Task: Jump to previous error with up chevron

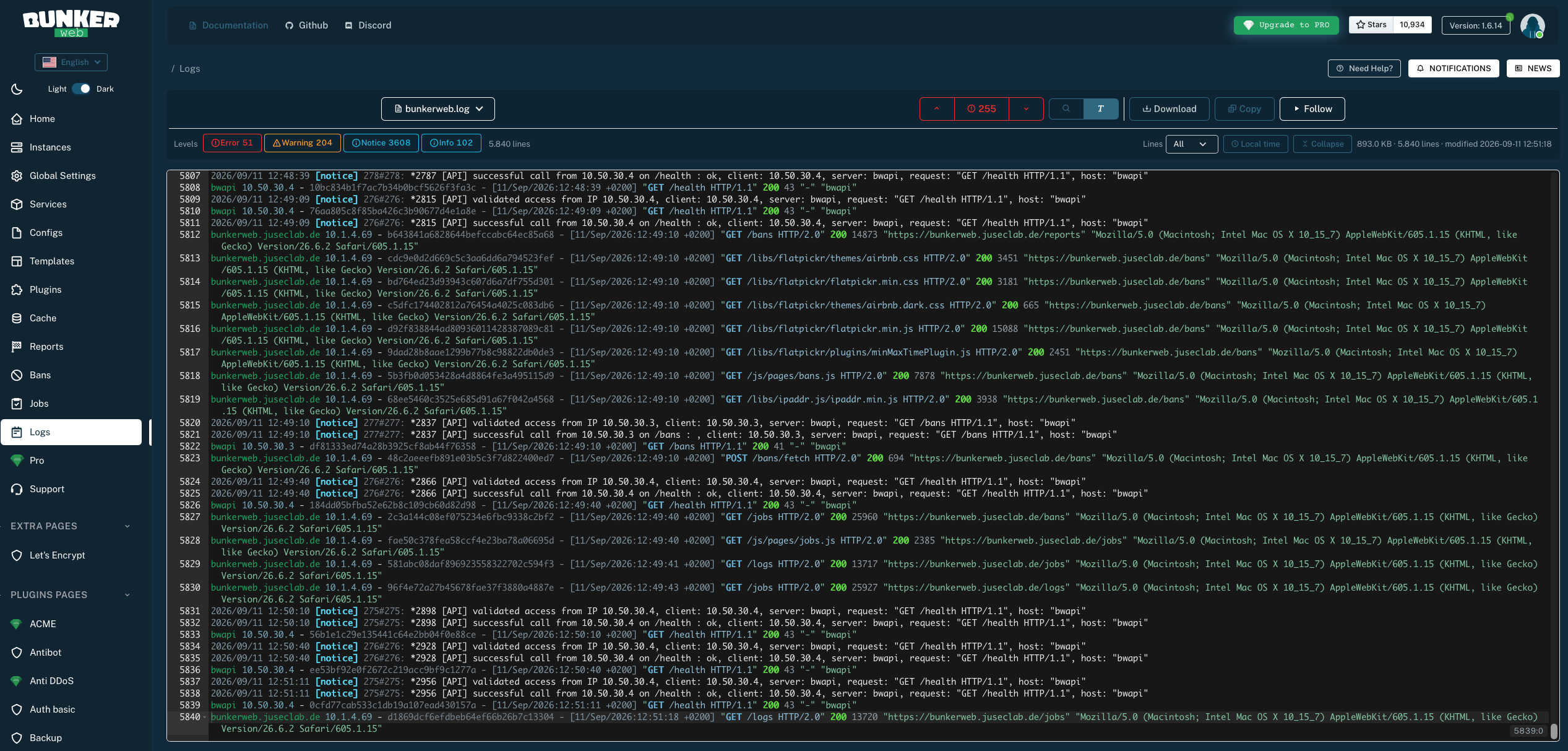Action: (x=937, y=109)
